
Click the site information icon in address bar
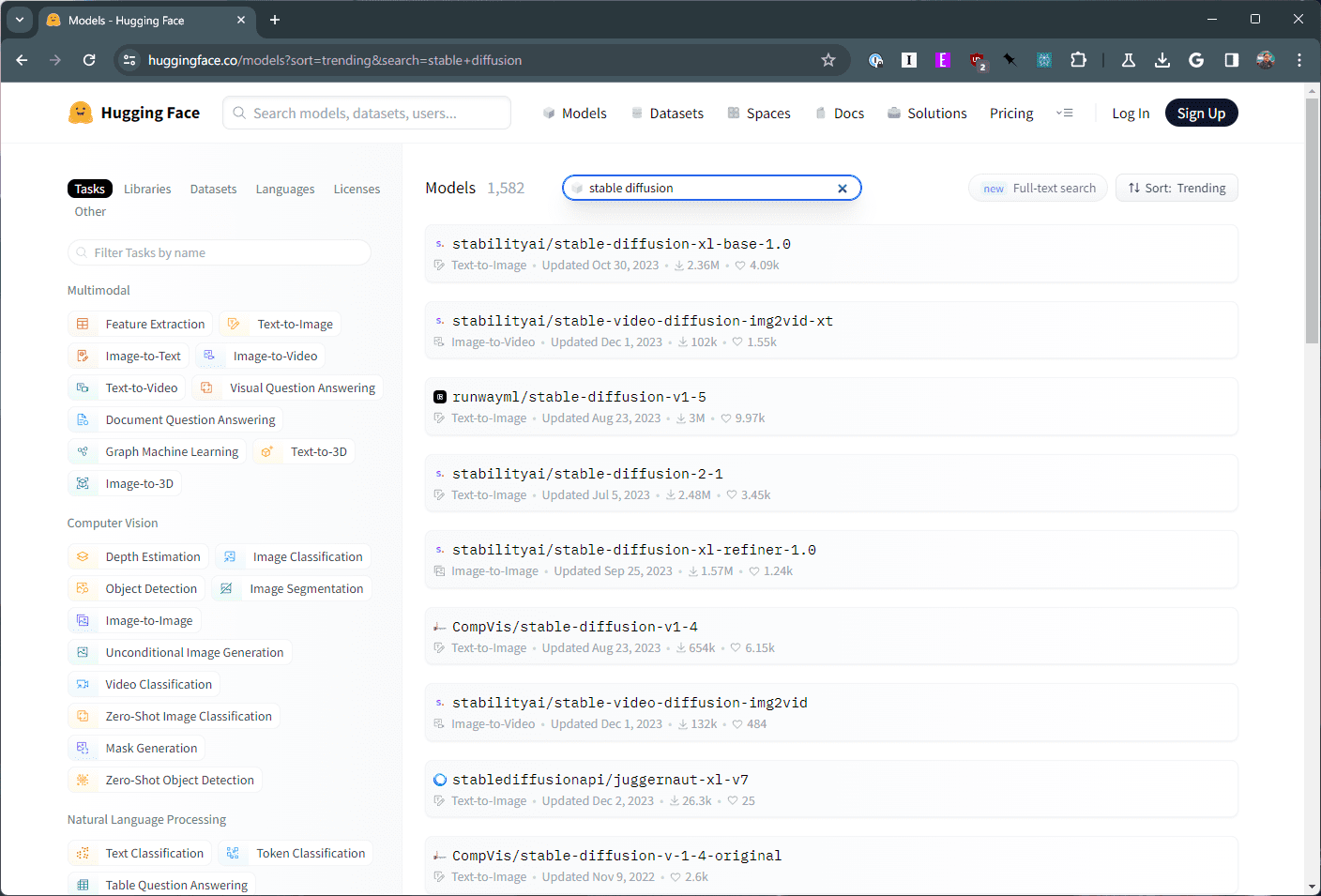(130, 60)
